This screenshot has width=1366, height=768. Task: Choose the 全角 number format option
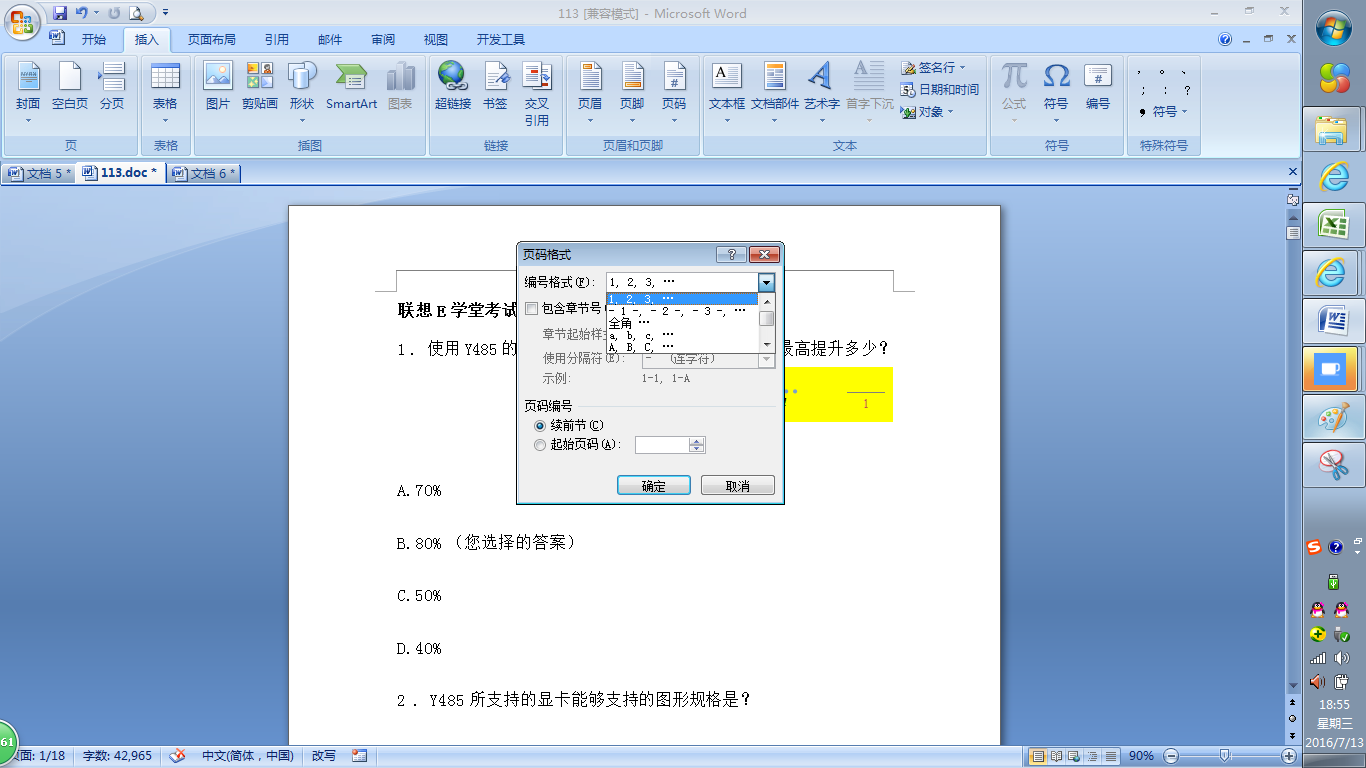[682, 323]
